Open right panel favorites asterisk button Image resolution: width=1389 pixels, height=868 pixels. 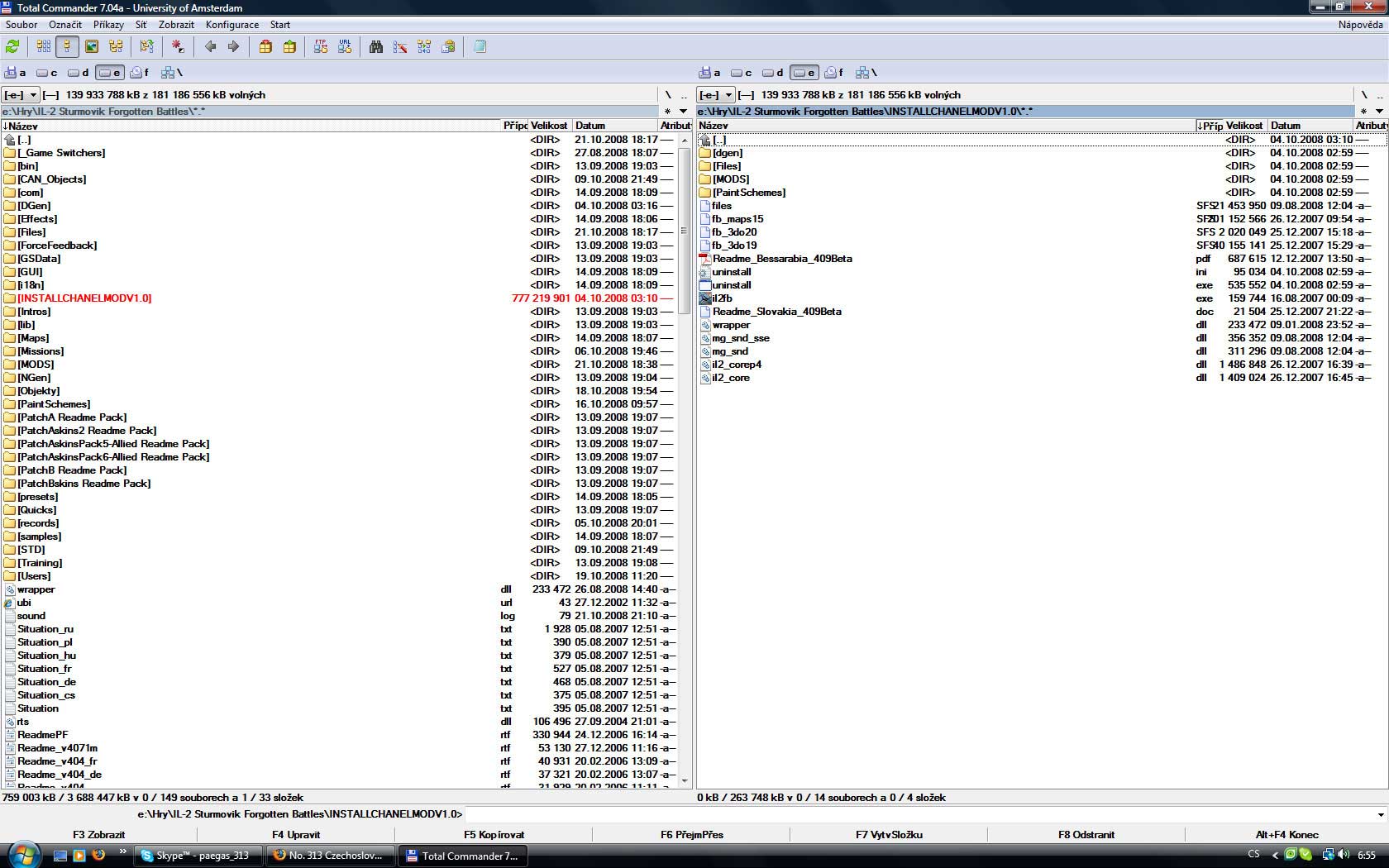click(x=1363, y=112)
